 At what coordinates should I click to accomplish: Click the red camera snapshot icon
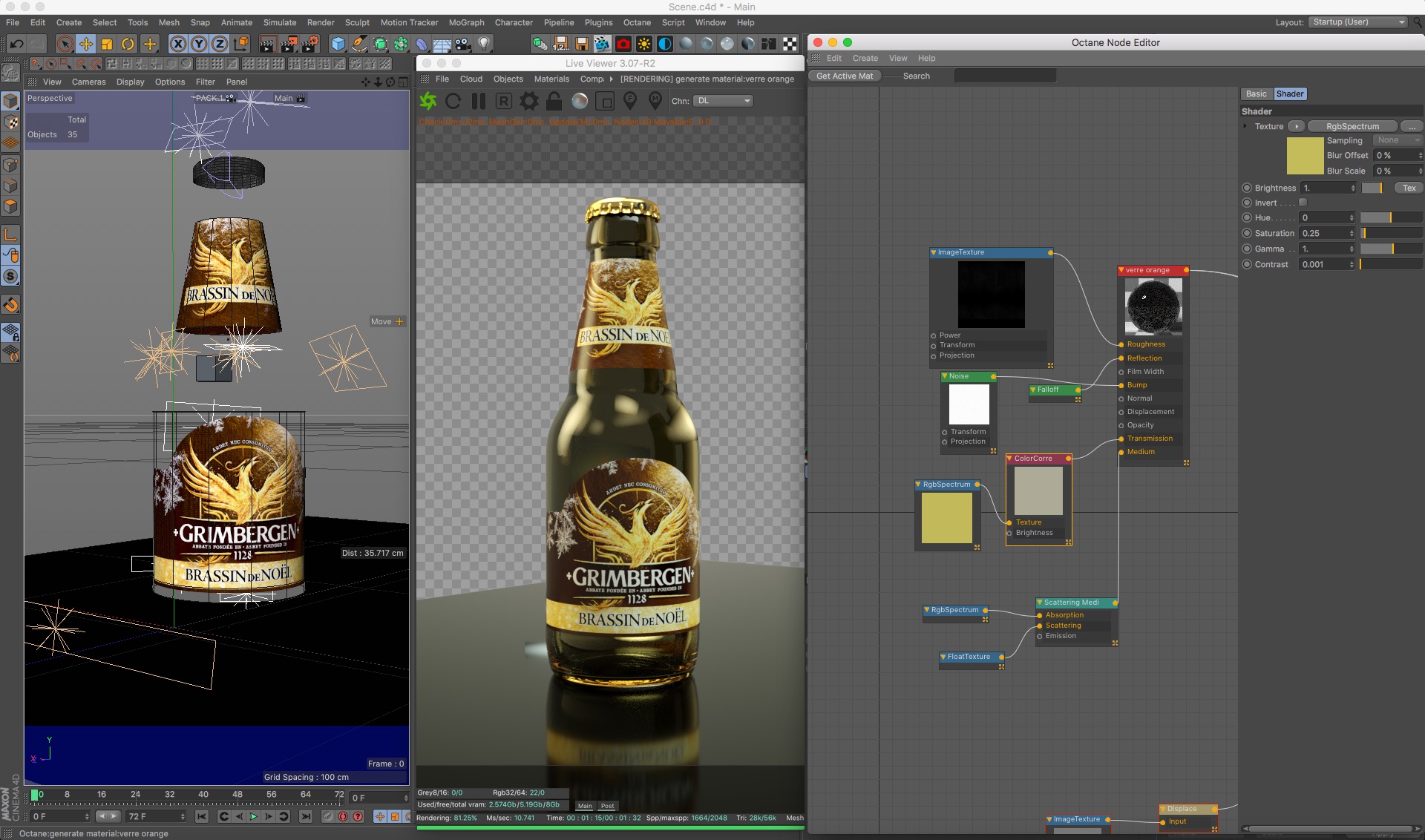point(623,44)
